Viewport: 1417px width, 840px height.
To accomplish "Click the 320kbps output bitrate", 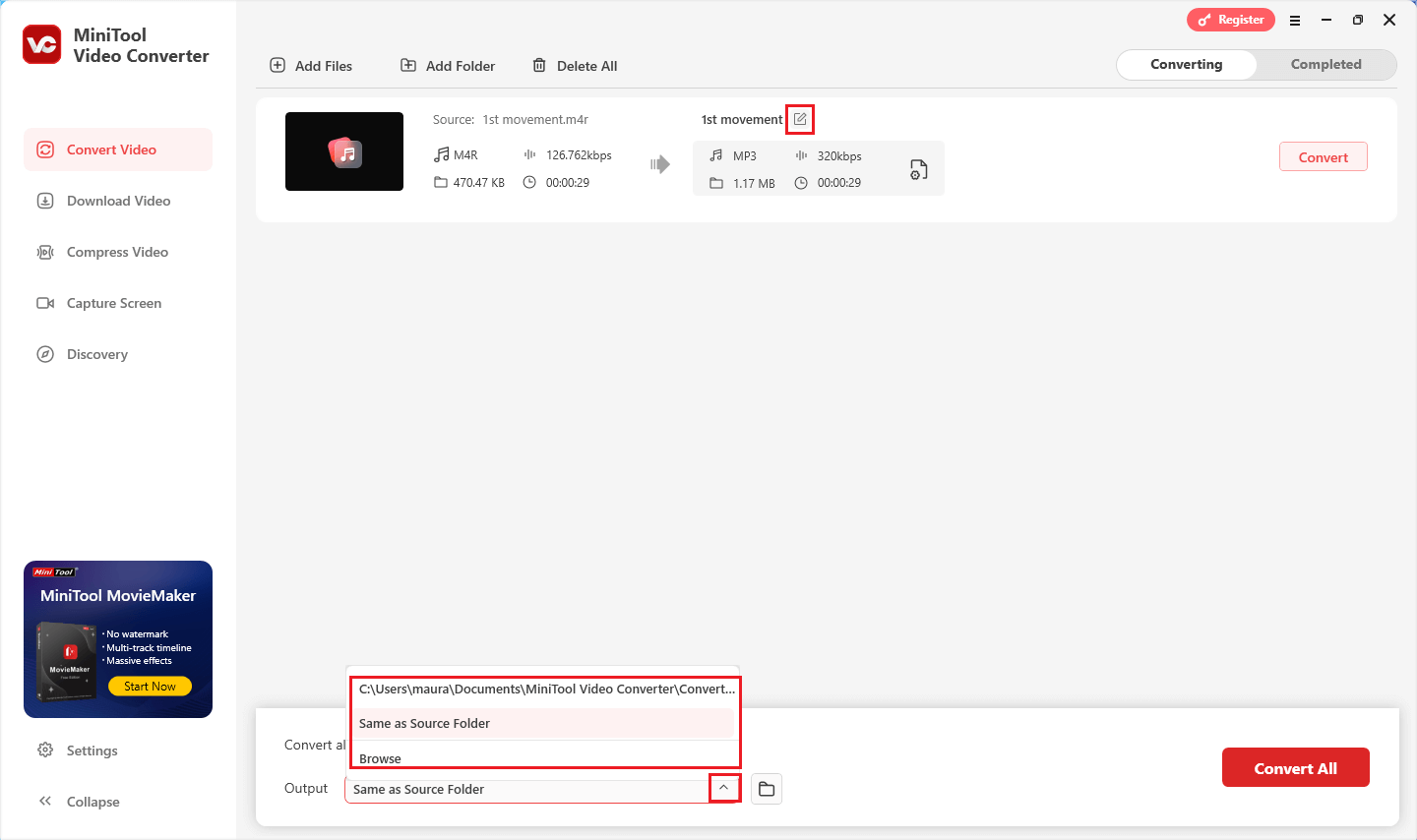I will coord(839,156).
